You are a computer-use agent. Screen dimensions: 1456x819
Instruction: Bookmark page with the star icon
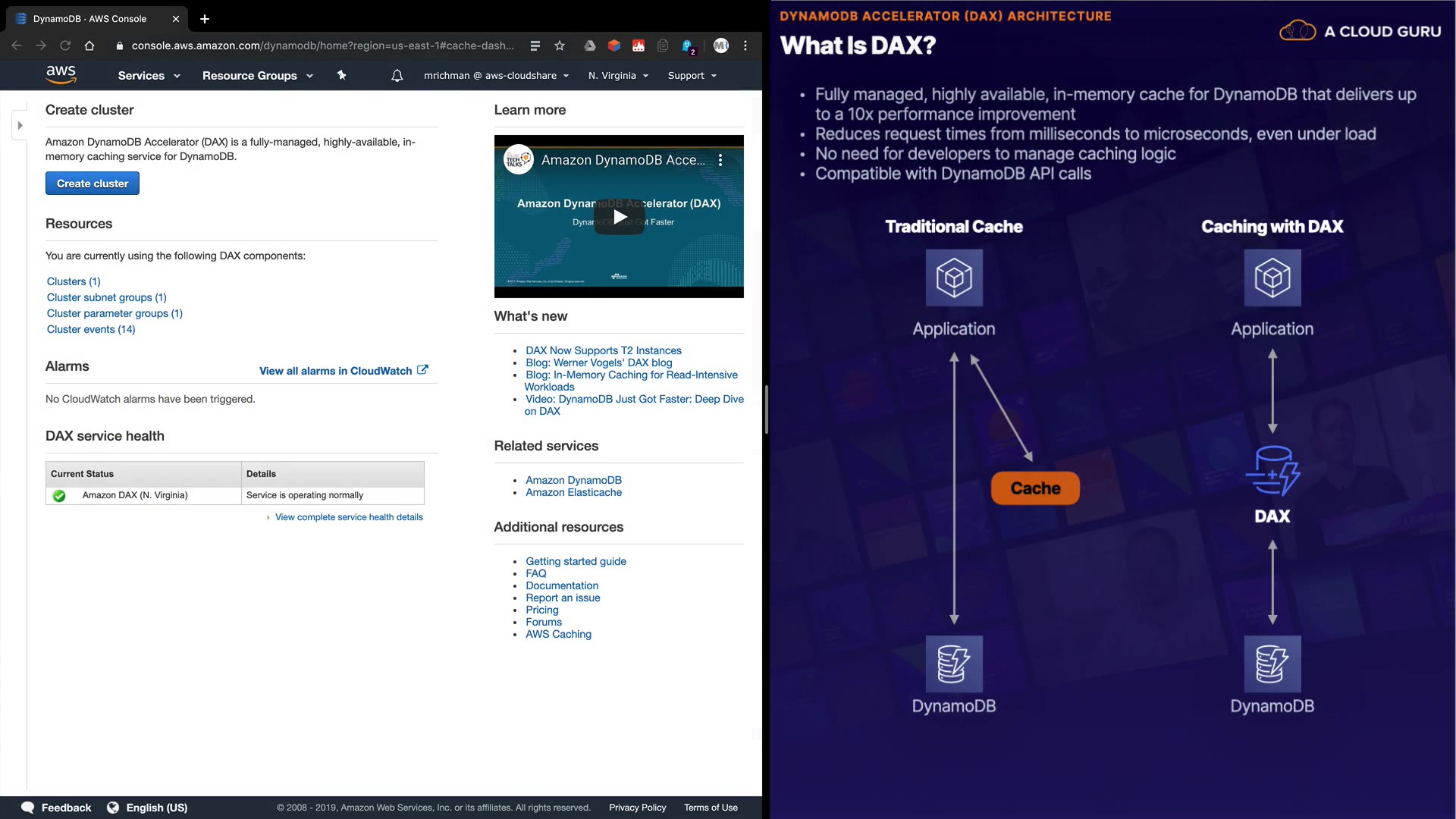pyautogui.click(x=560, y=45)
